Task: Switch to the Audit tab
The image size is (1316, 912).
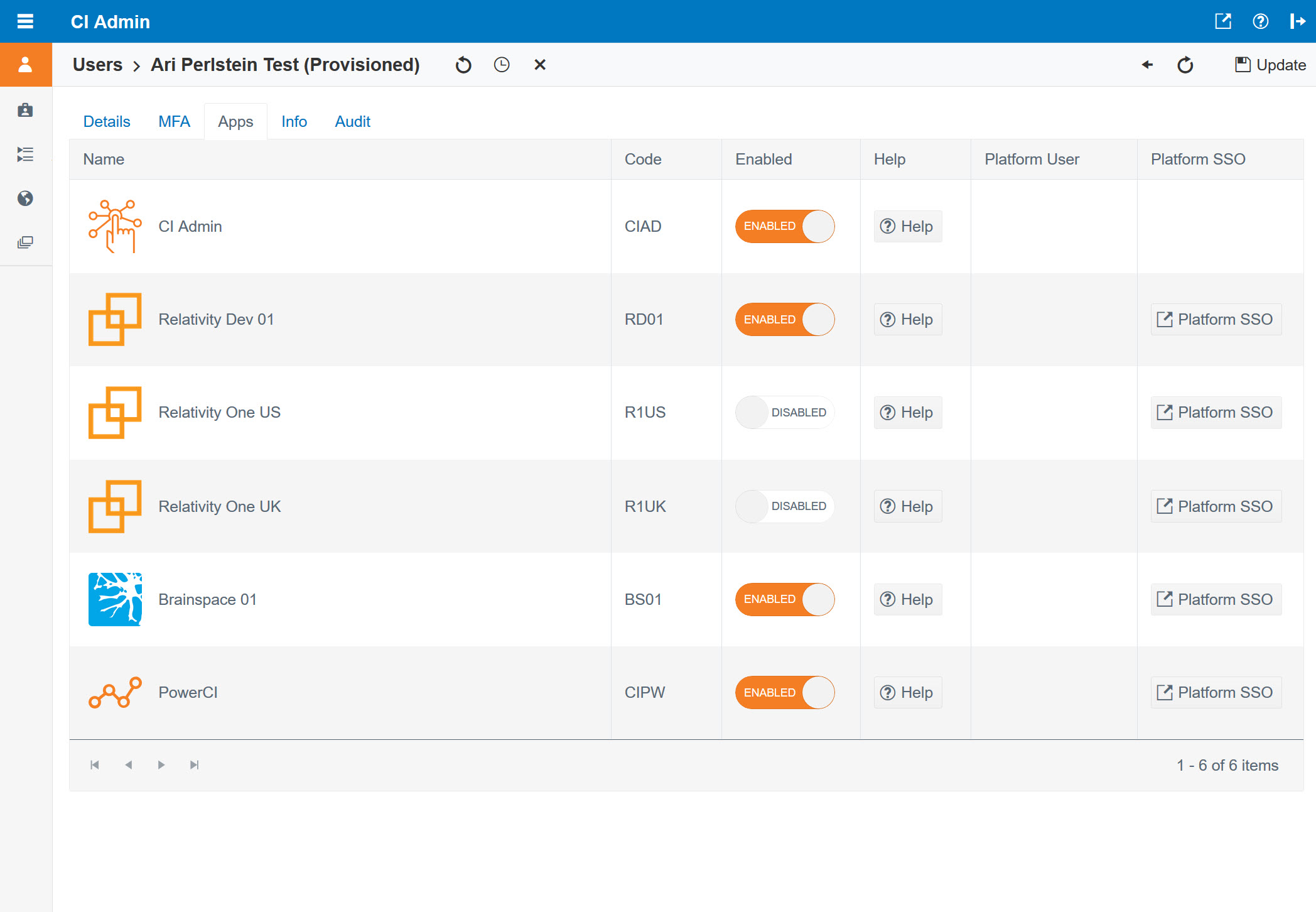Action: point(353,121)
